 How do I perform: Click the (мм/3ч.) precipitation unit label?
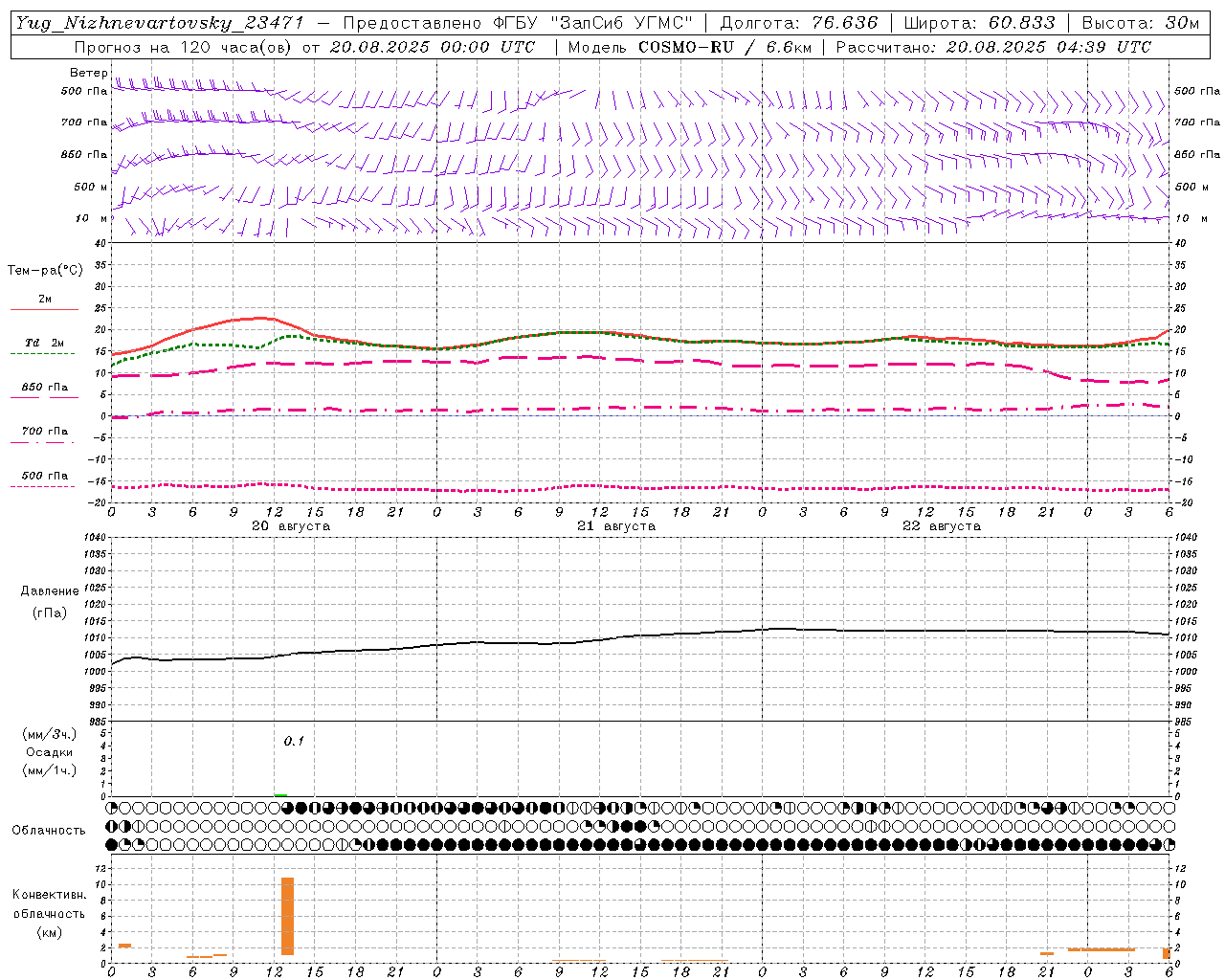pos(50,734)
